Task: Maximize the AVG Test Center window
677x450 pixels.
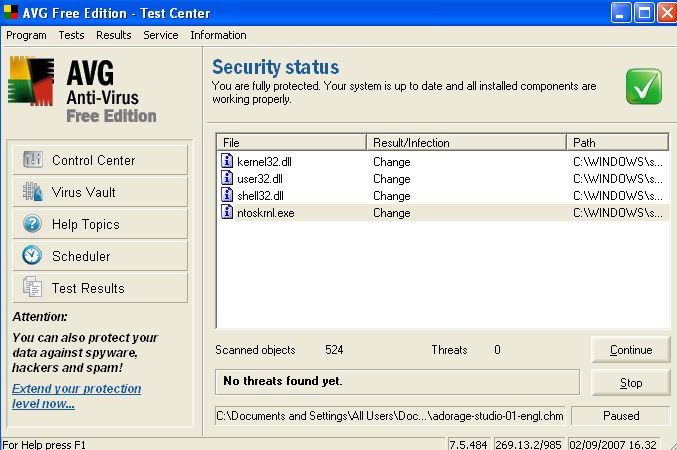Action: 644,13
